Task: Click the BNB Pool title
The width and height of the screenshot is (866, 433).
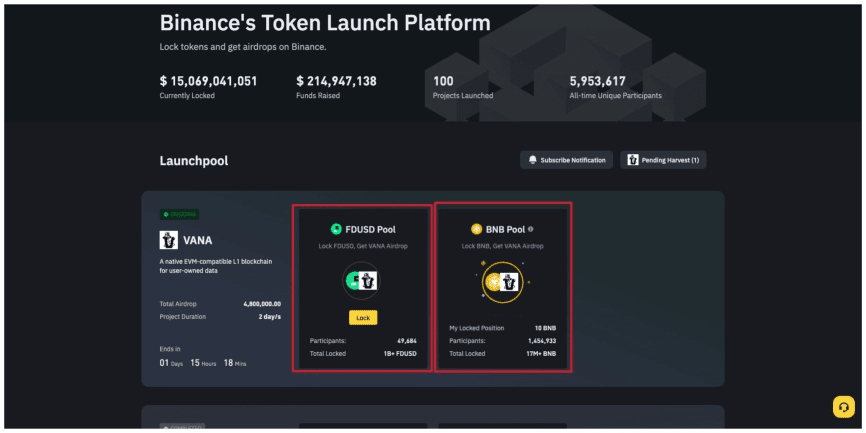Action: (507, 229)
